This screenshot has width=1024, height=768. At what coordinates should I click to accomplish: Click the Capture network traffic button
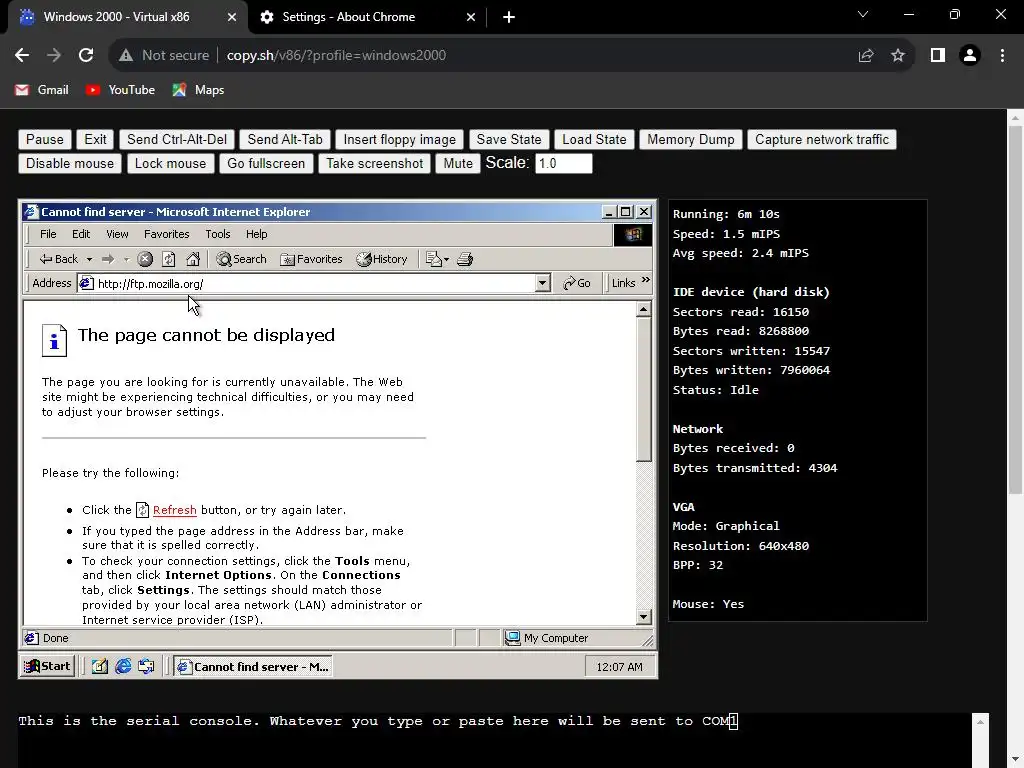tap(822, 140)
